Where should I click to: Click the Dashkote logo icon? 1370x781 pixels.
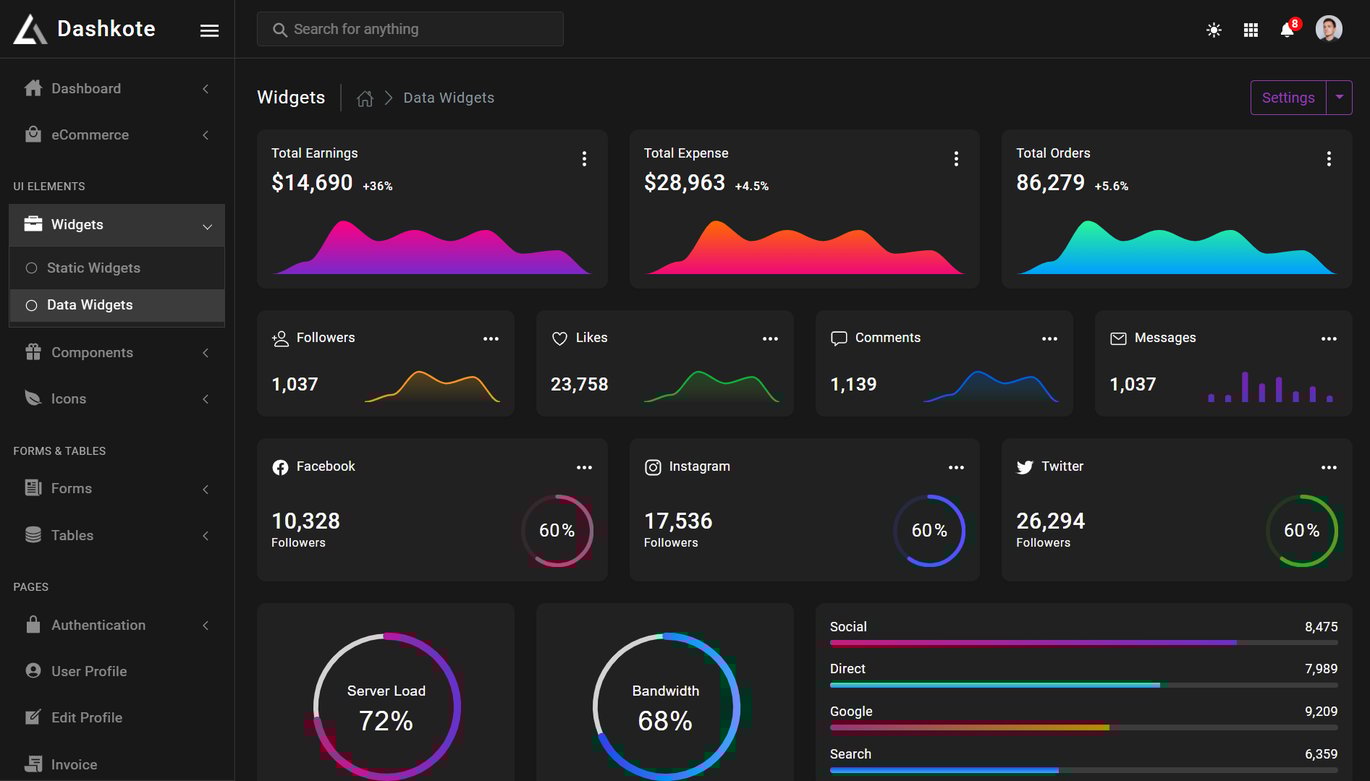pyautogui.click(x=30, y=29)
